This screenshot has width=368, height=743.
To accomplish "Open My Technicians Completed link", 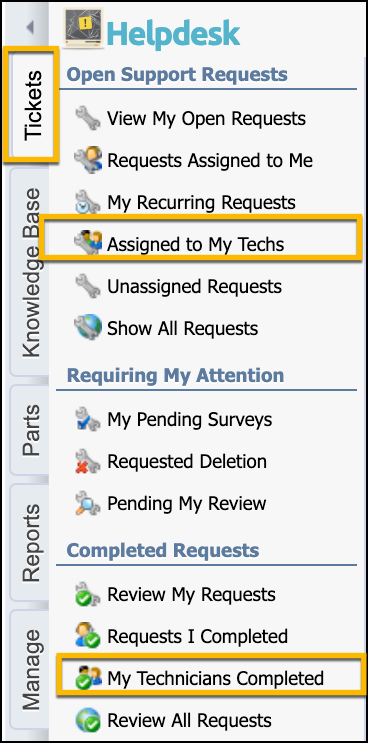I will (215, 678).
